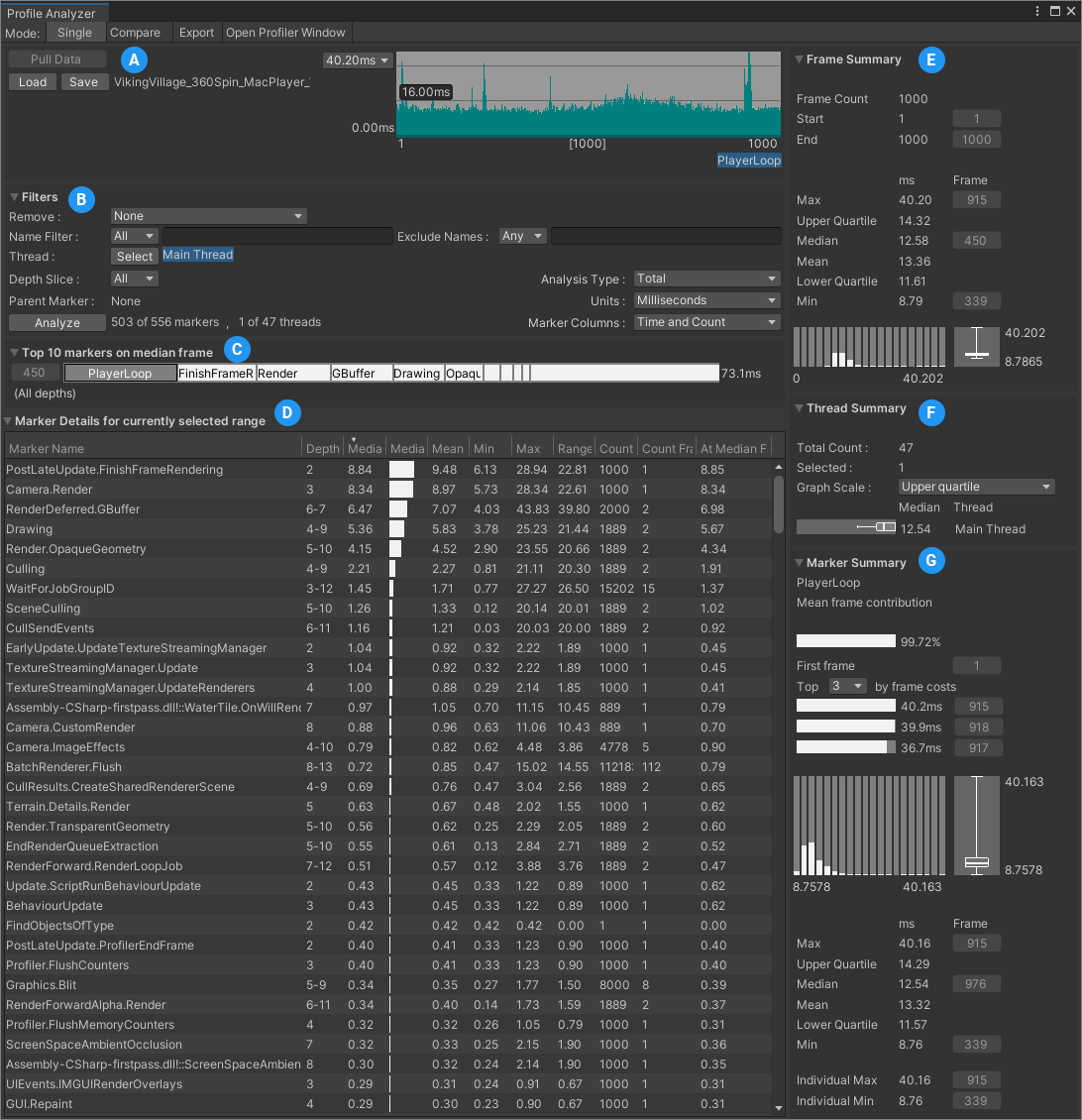
Task: Click the PlayerLoop link below the frames chart
Action: click(x=749, y=160)
